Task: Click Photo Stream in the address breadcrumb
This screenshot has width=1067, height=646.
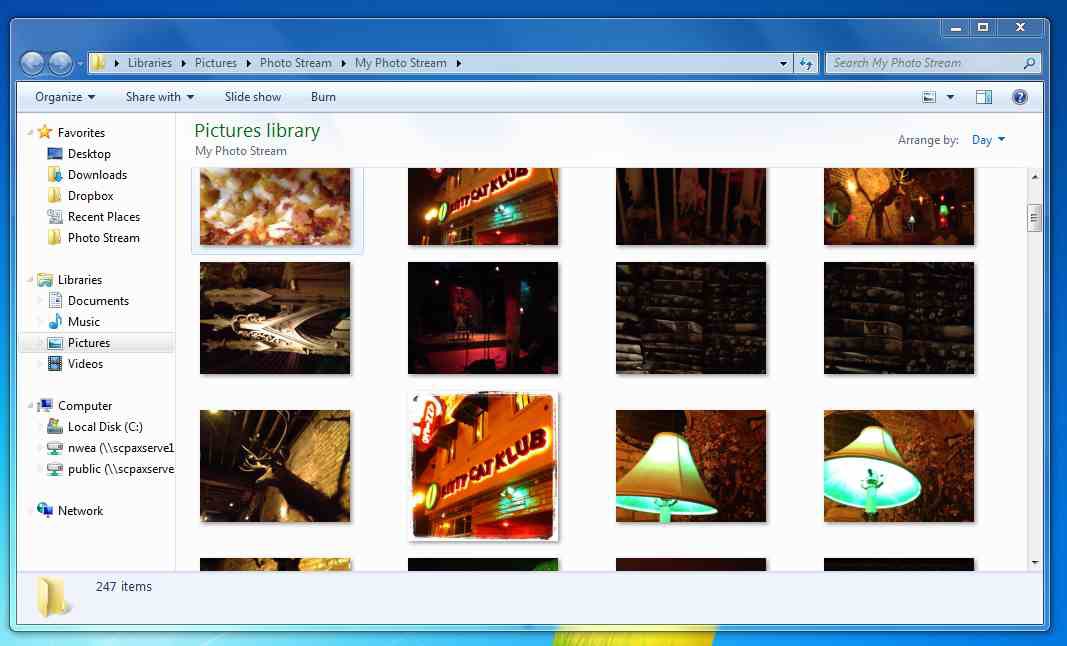Action: pyautogui.click(x=295, y=63)
